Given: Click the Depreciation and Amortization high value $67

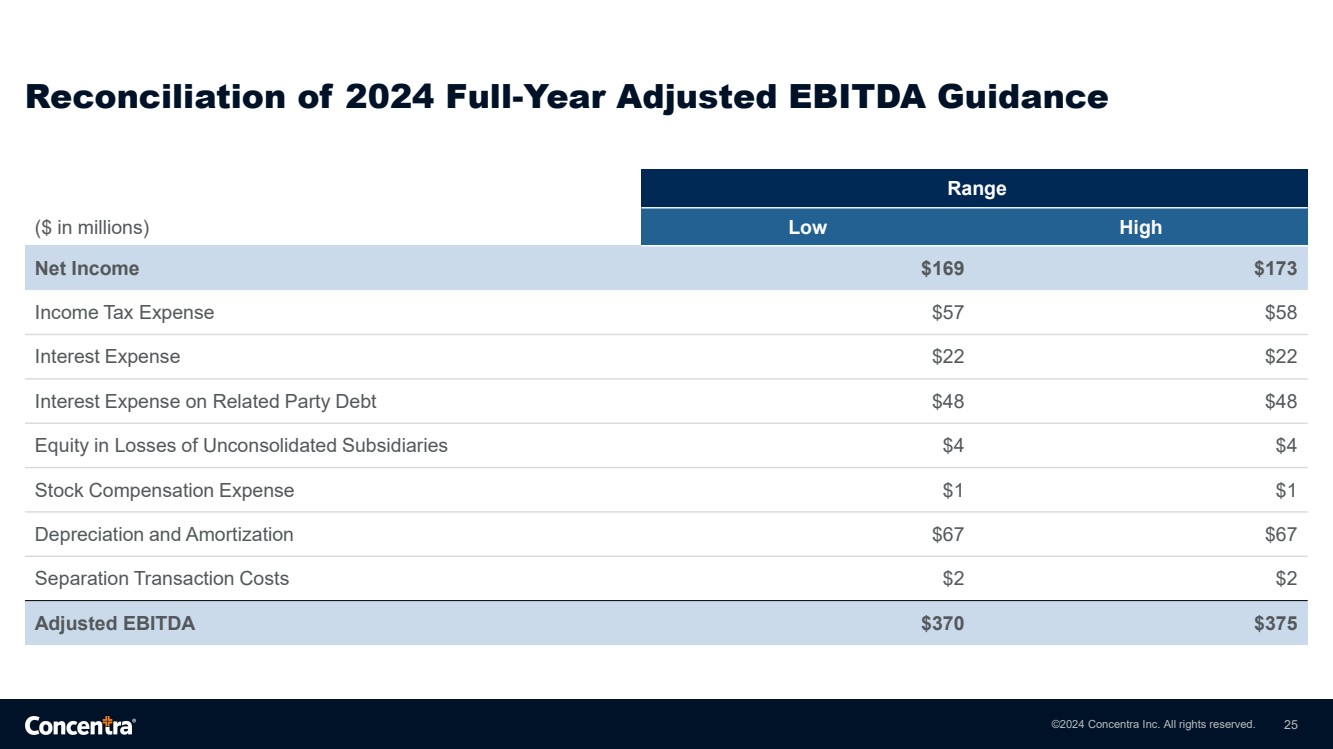Looking at the screenshot, I should (x=1281, y=535).
